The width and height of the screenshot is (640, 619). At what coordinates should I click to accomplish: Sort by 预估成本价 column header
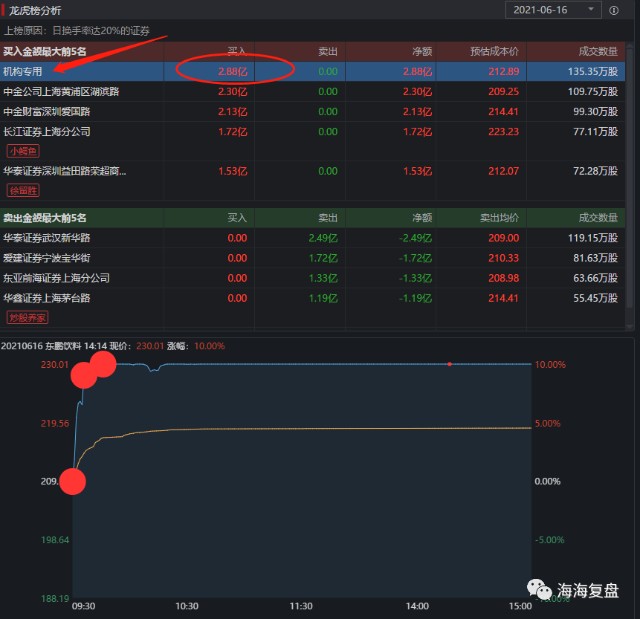[x=494, y=51]
